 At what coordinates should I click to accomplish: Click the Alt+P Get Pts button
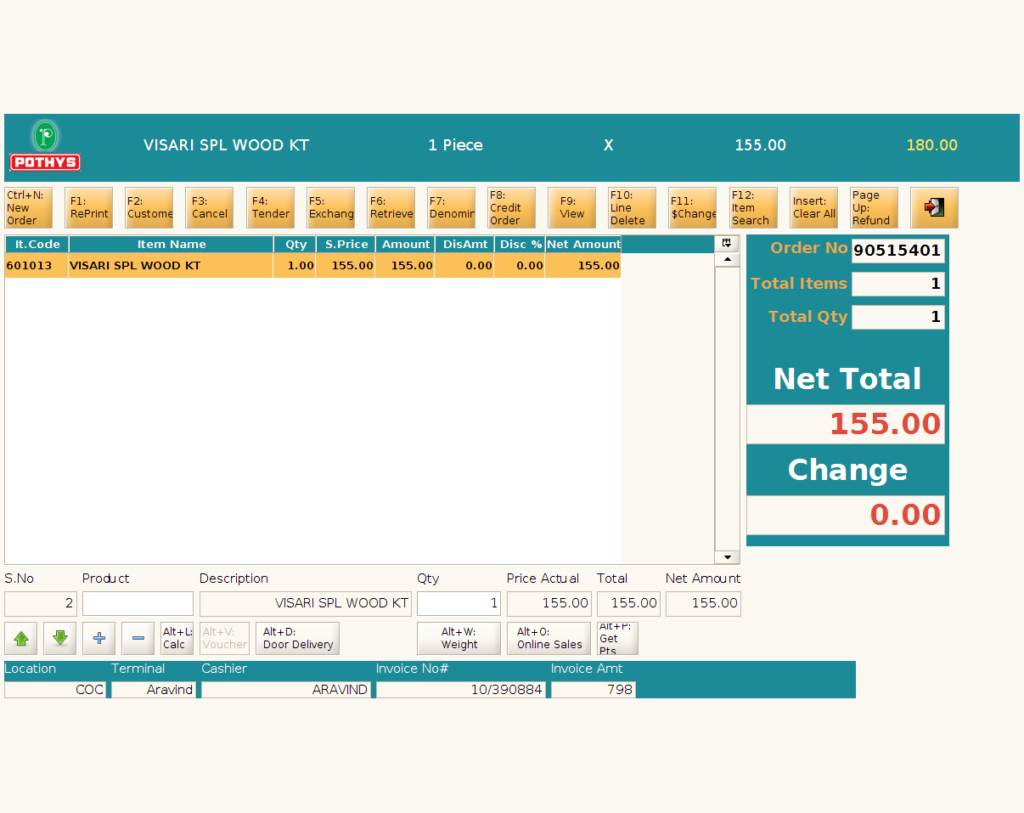click(x=617, y=638)
